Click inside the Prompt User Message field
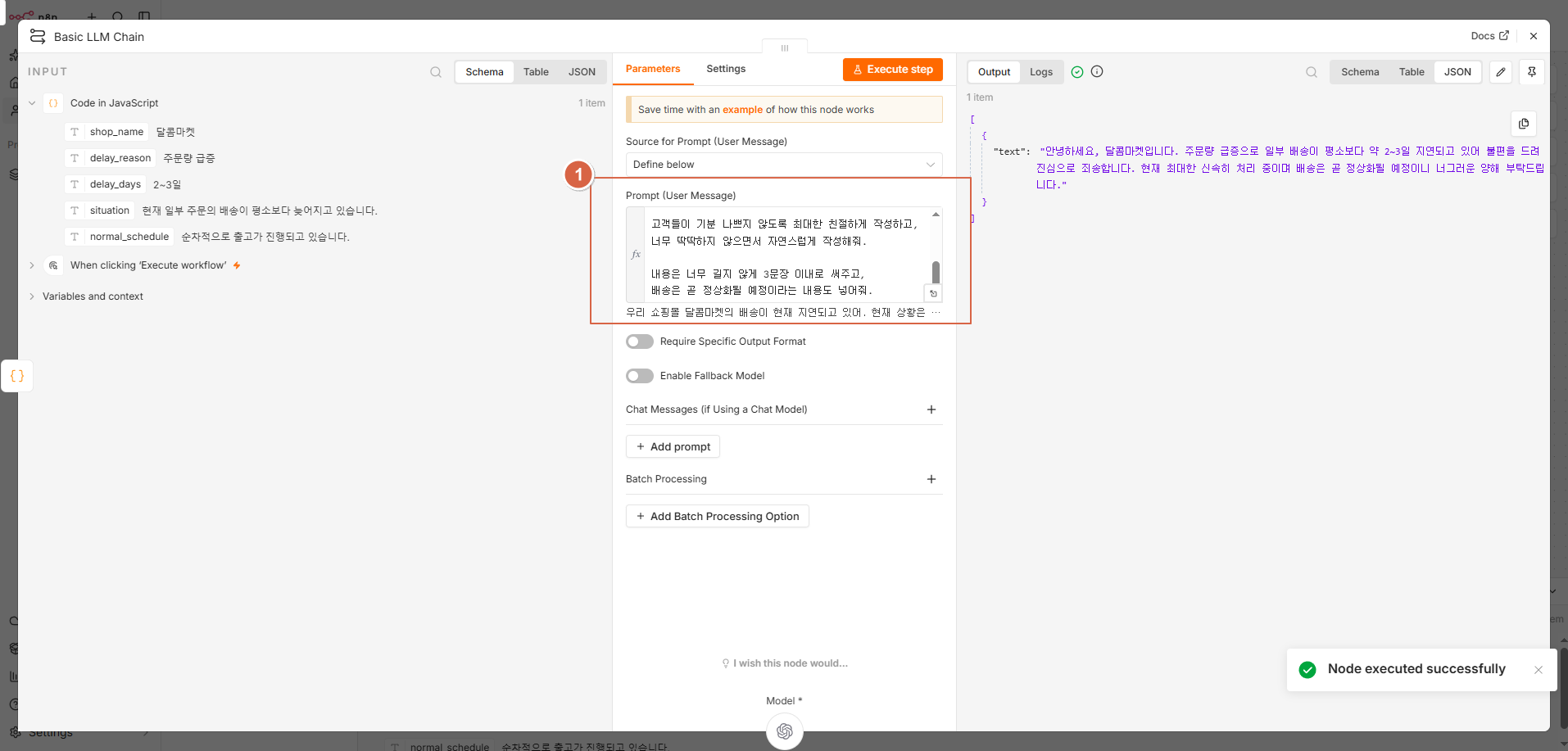The height and width of the screenshot is (751, 1568). (x=784, y=255)
